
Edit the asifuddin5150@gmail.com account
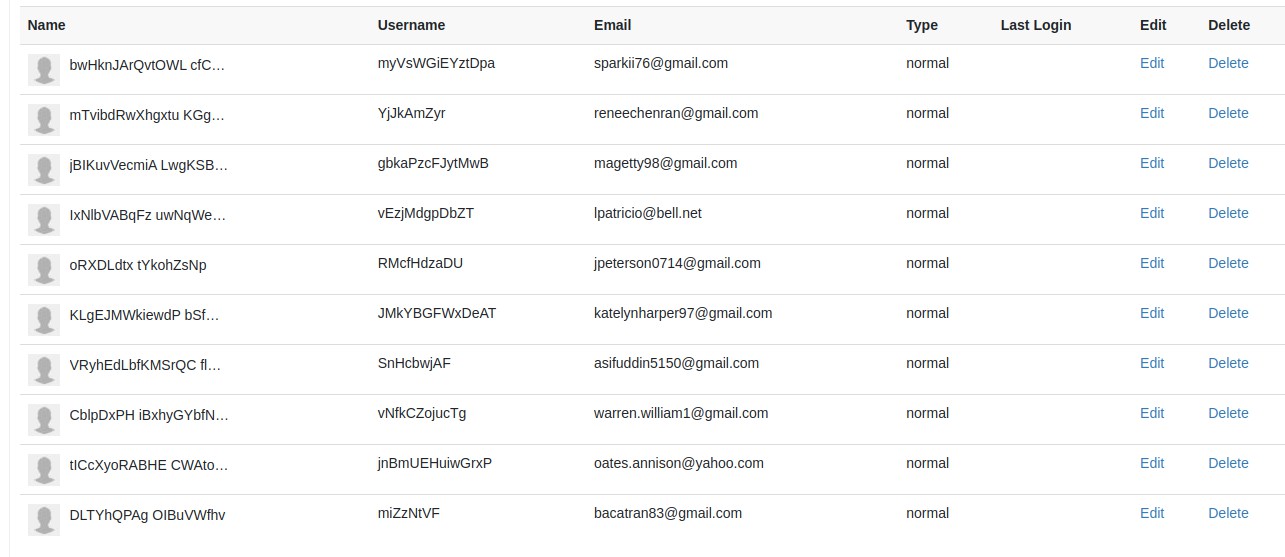coord(1152,363)
